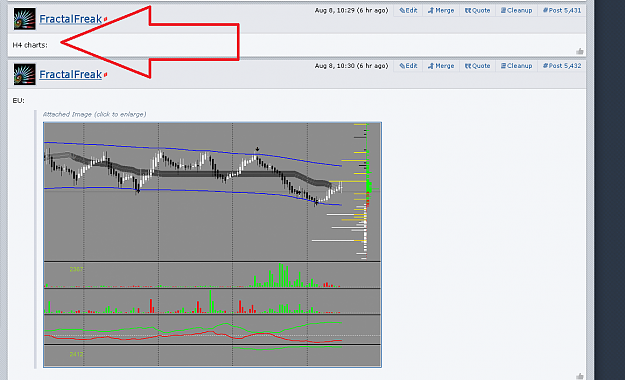Click FractalFreak avatar on post 5,432

(x=24, y=74)
